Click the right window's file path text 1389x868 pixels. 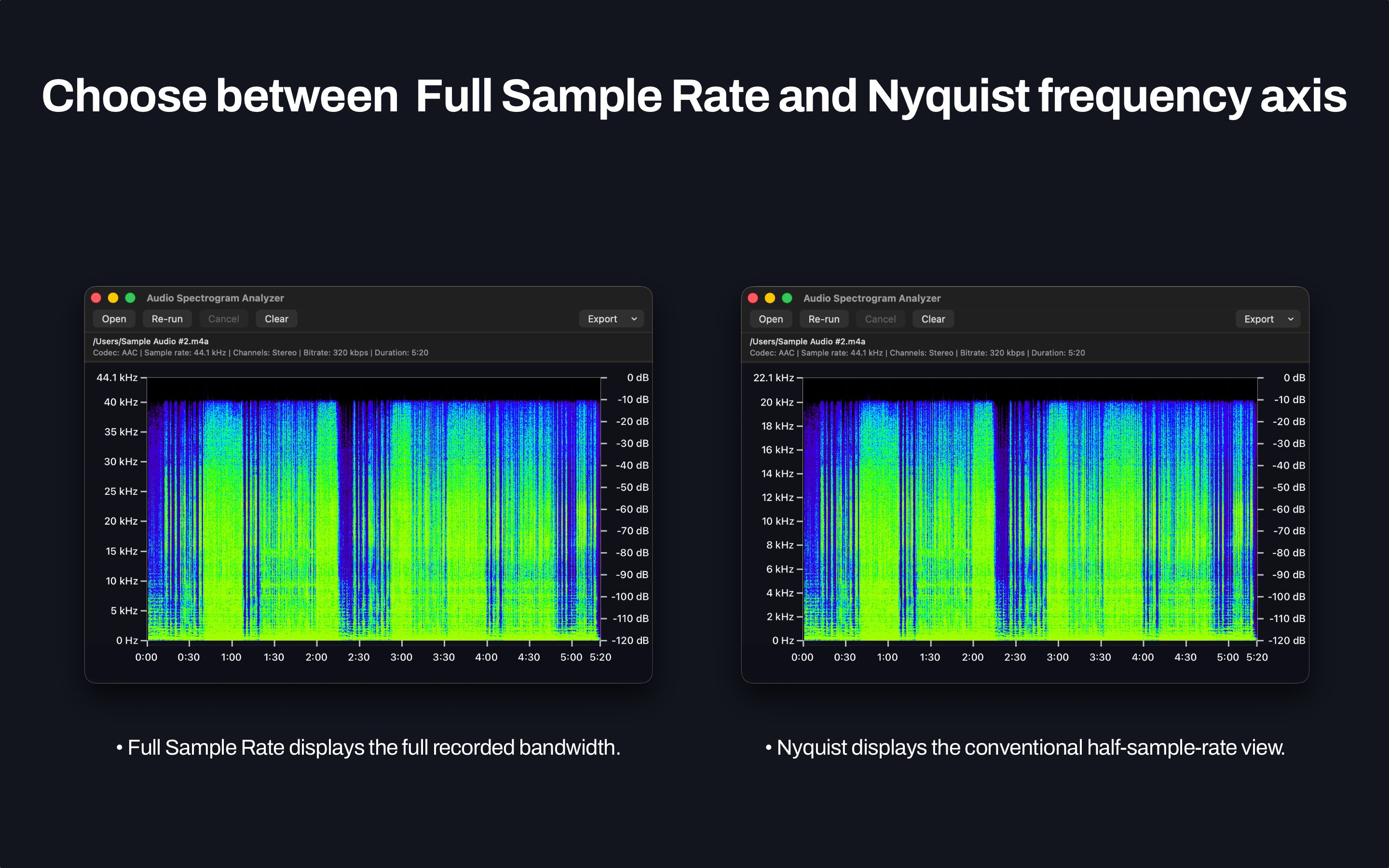pyautogui.click(x=807, y=341)
